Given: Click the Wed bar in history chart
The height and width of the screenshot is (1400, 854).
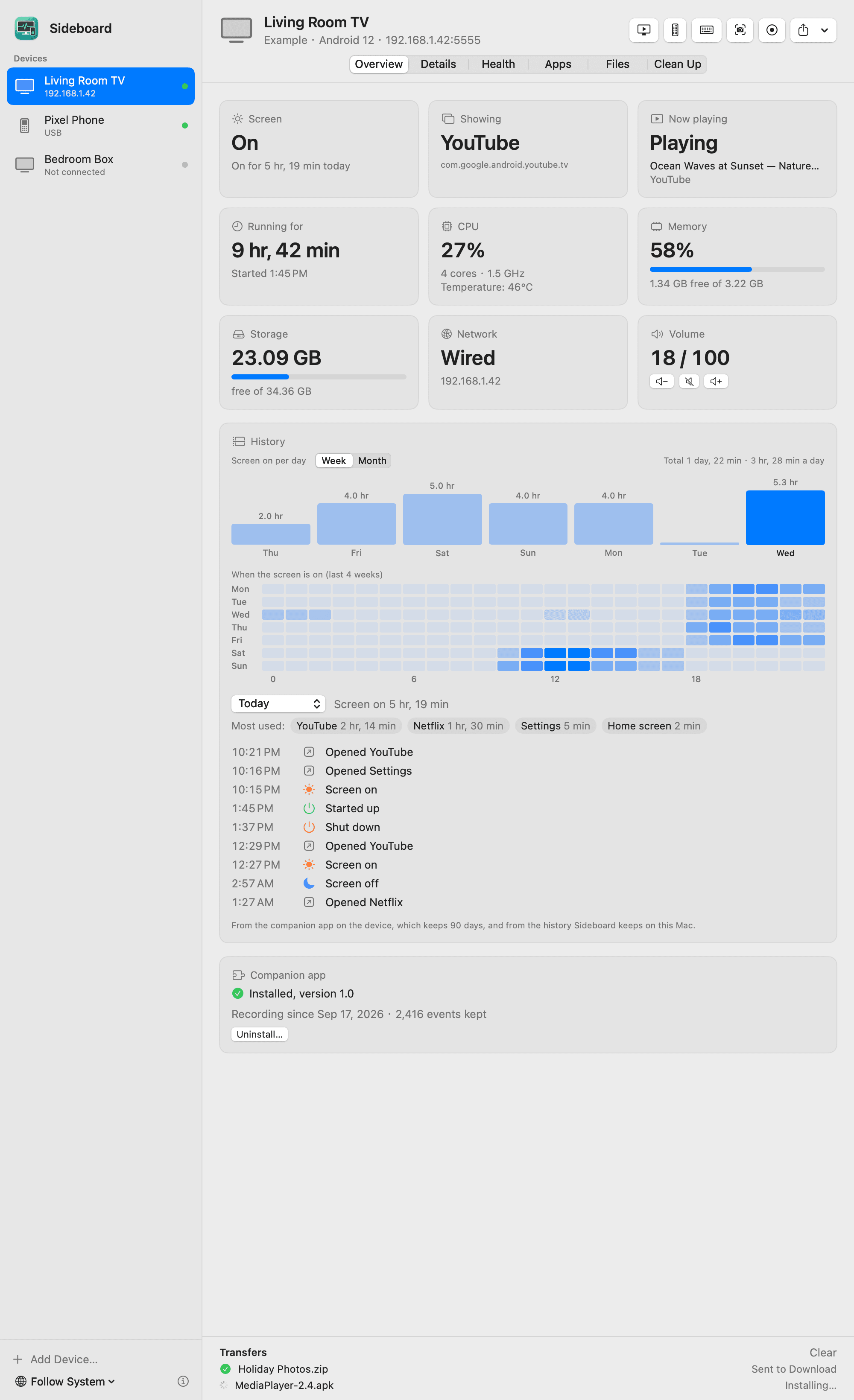Looking at the screenshot, I should [x=785, y=518].
